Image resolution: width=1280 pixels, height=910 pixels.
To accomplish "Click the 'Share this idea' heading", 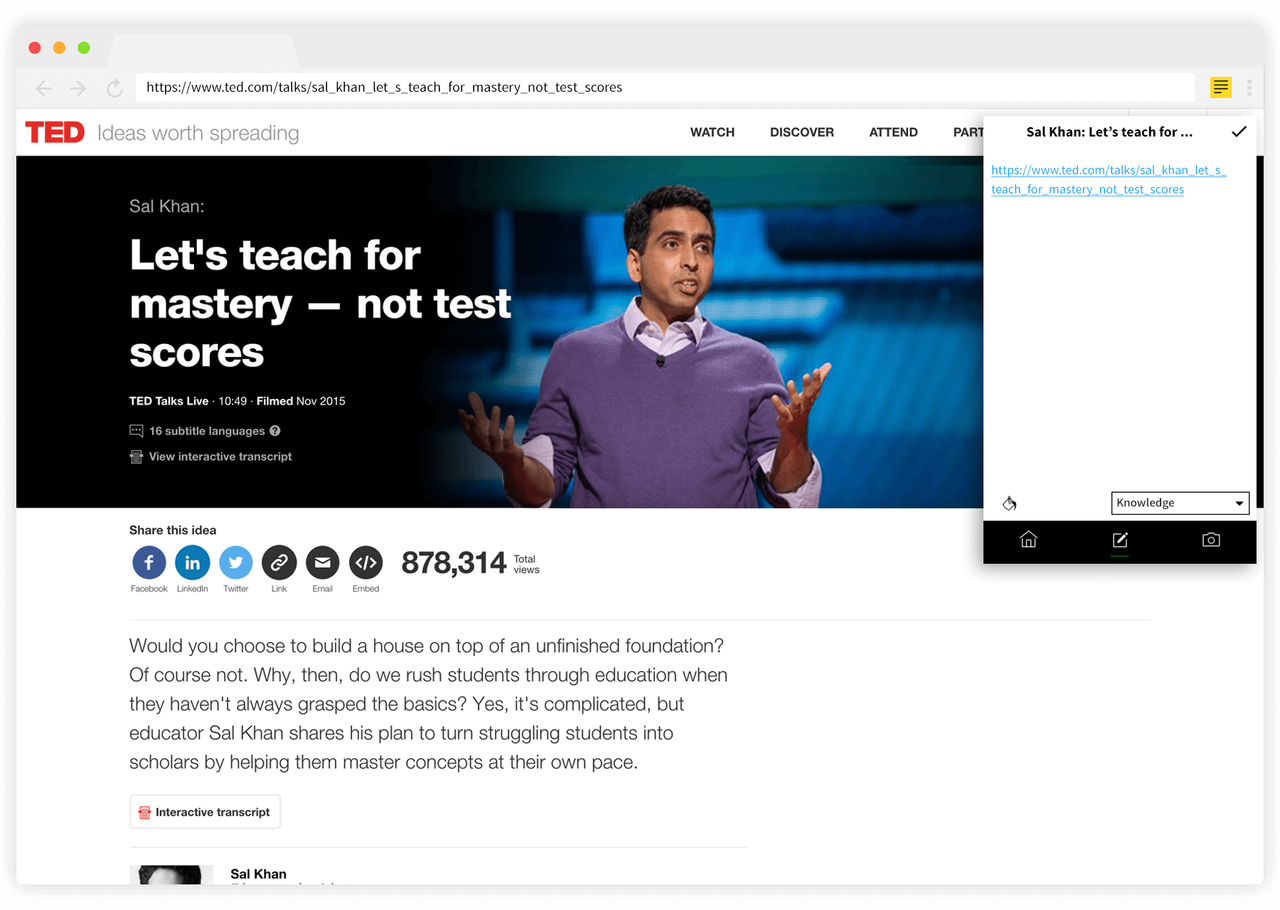I will 172,530.
